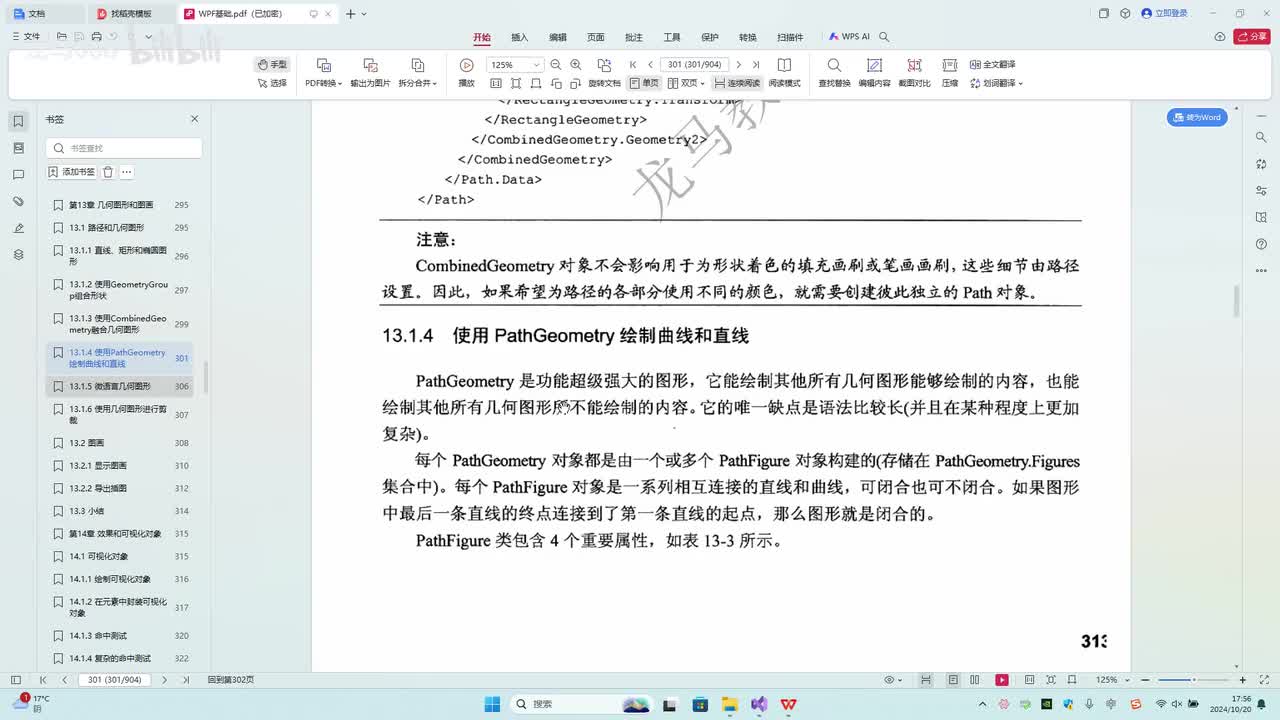This screenshot has width=1280, height=720.
Task: Click the Windows Start button
Action: 492,704
